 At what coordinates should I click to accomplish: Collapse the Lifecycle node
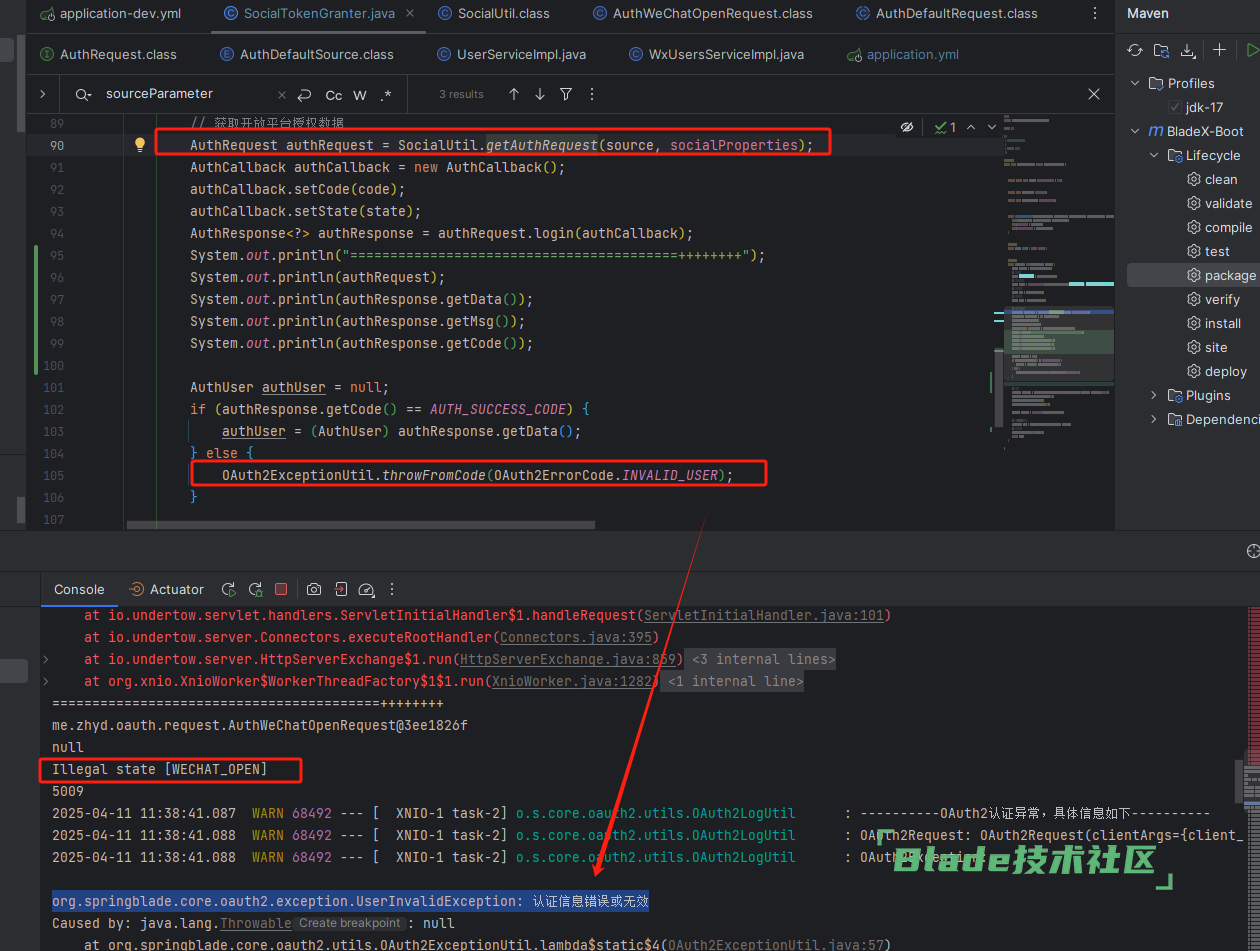click(1154, 155)
